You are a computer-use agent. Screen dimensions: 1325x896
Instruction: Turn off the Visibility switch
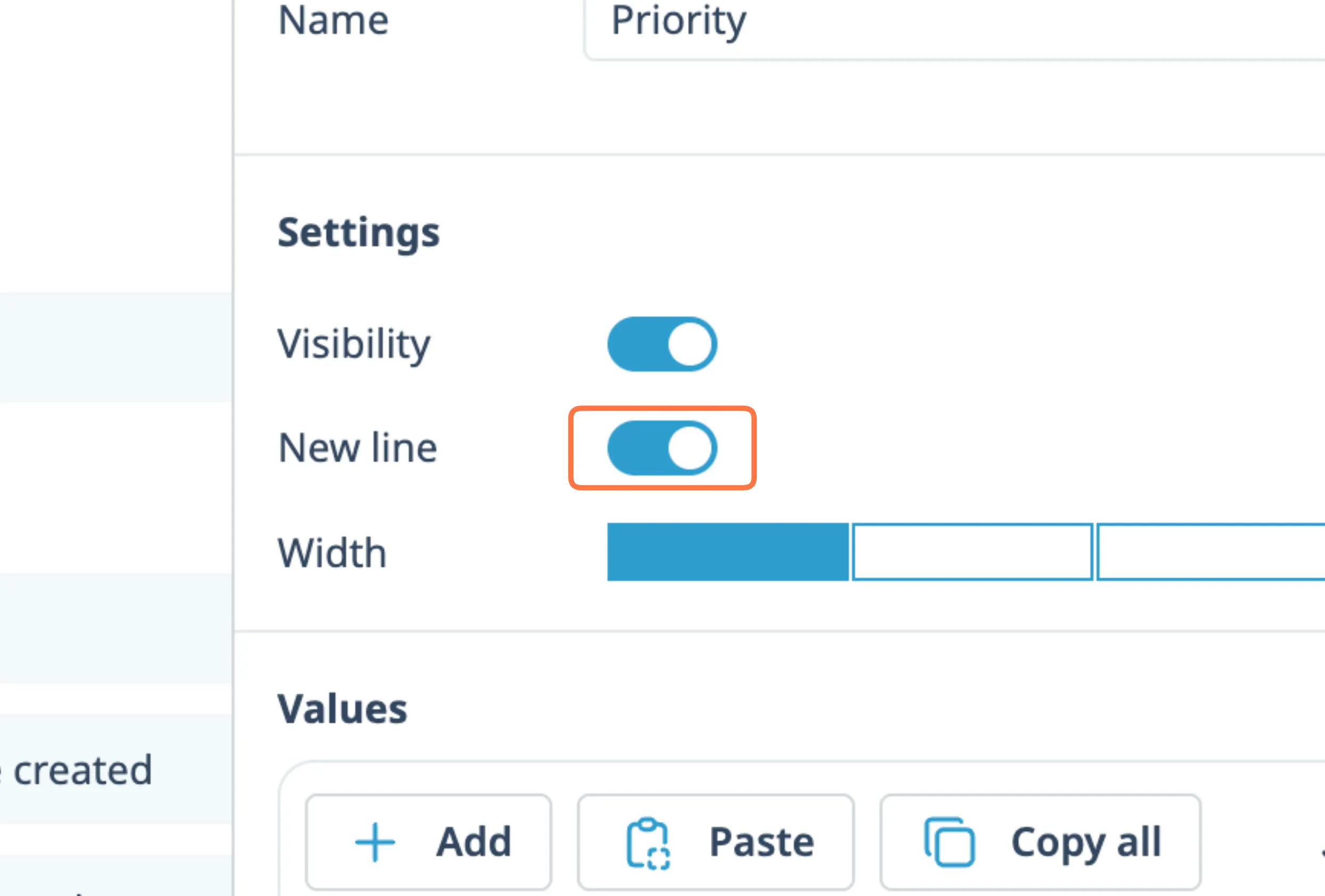click(x=662, y=344)
